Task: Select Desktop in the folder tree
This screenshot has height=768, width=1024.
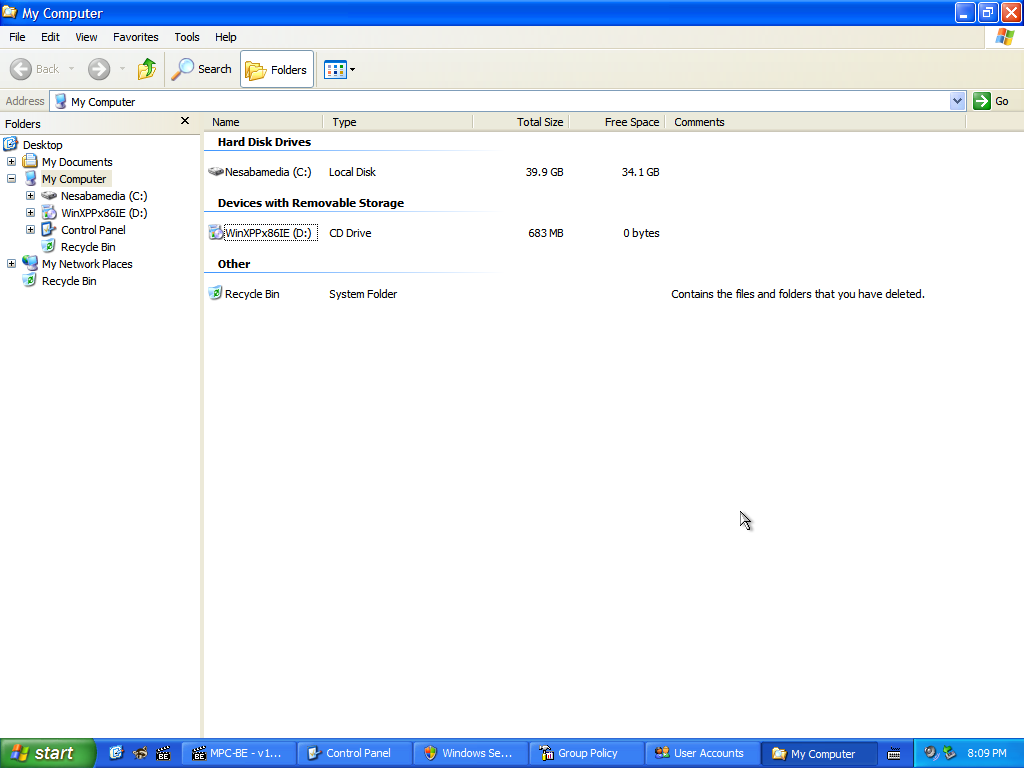Action: 42,145
